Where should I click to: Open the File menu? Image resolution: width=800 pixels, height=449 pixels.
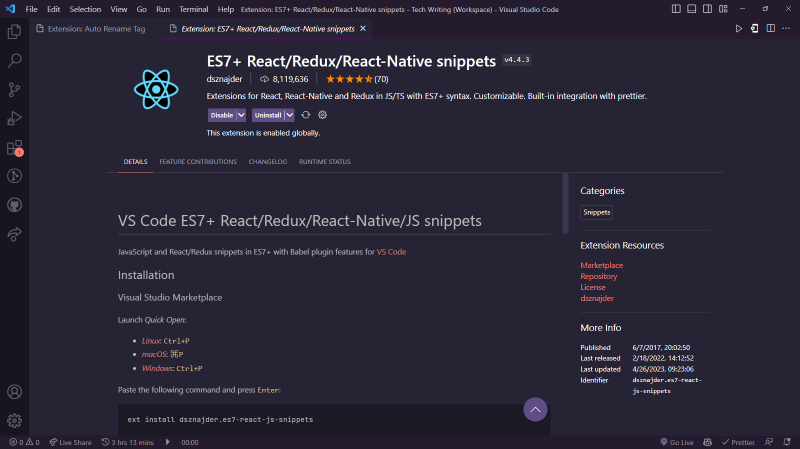[31, 9]
